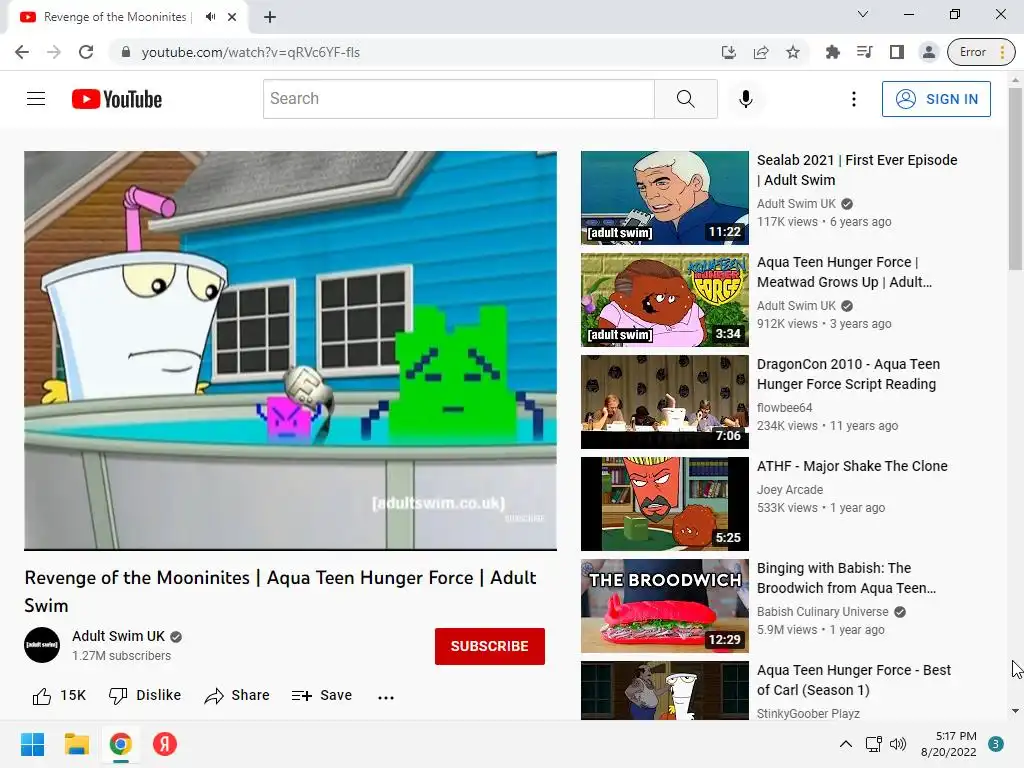Open Sealab 2021 First Ever Episode thumbnail
Screen dimensions: 1024x768
click(665, 198)
